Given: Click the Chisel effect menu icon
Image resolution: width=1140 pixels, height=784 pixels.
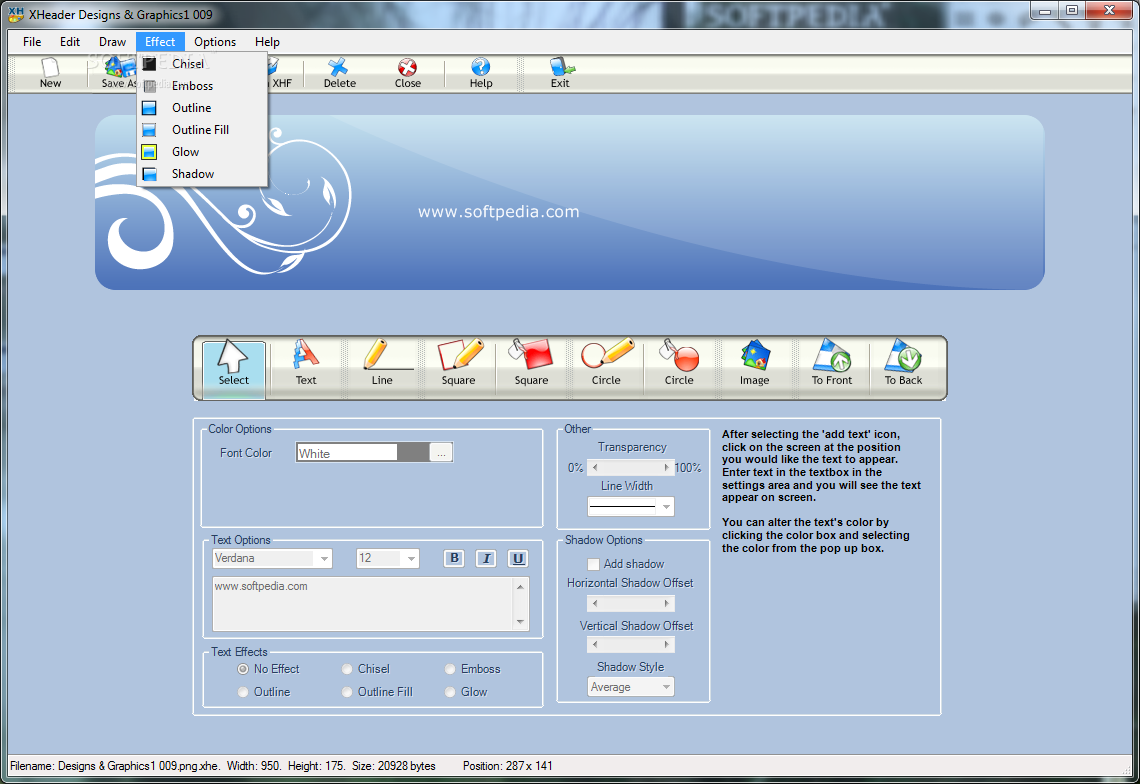Looking at the screenshot, I should pos(149,64).
